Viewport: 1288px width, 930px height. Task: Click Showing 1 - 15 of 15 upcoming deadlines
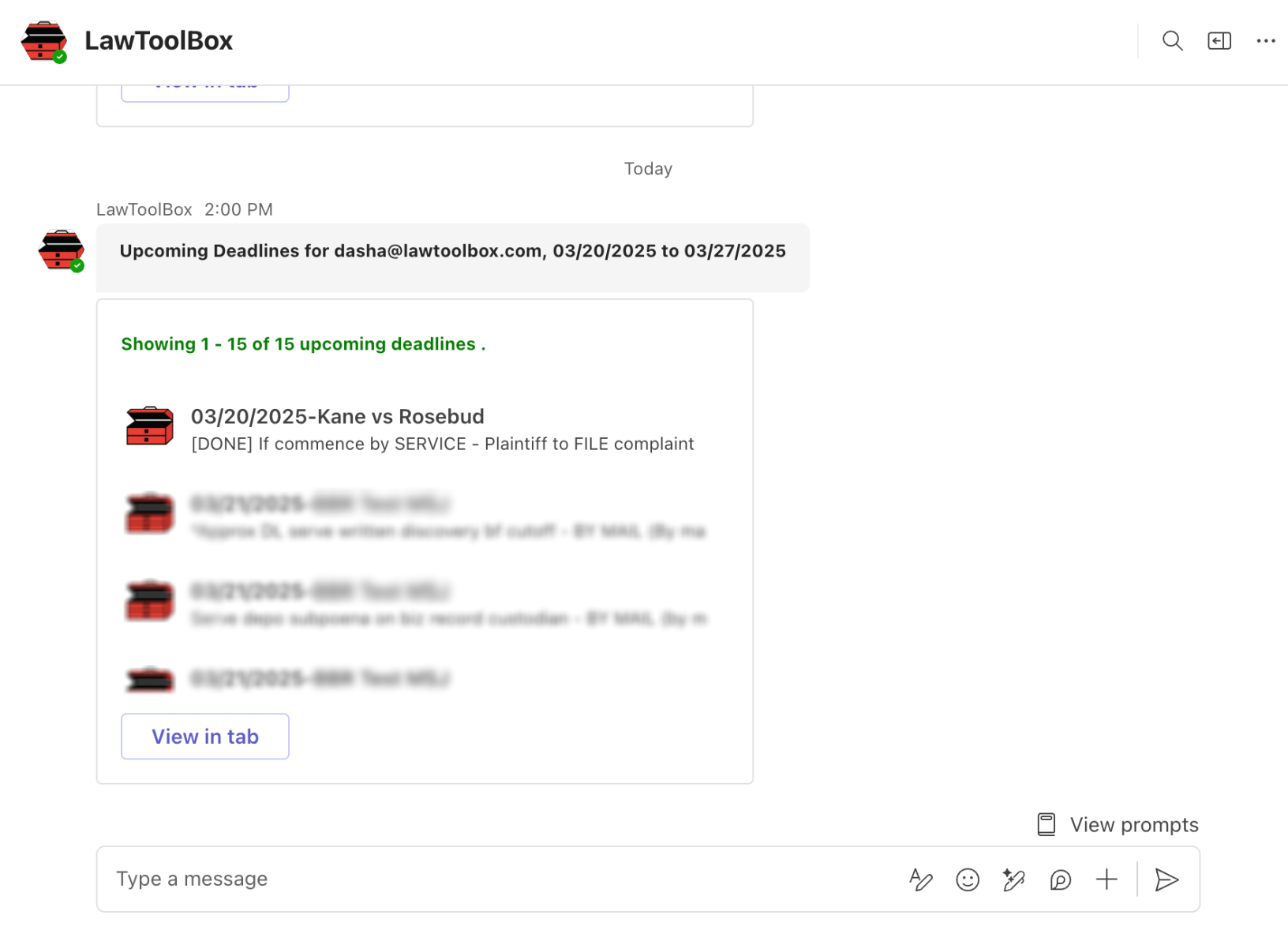303,344
